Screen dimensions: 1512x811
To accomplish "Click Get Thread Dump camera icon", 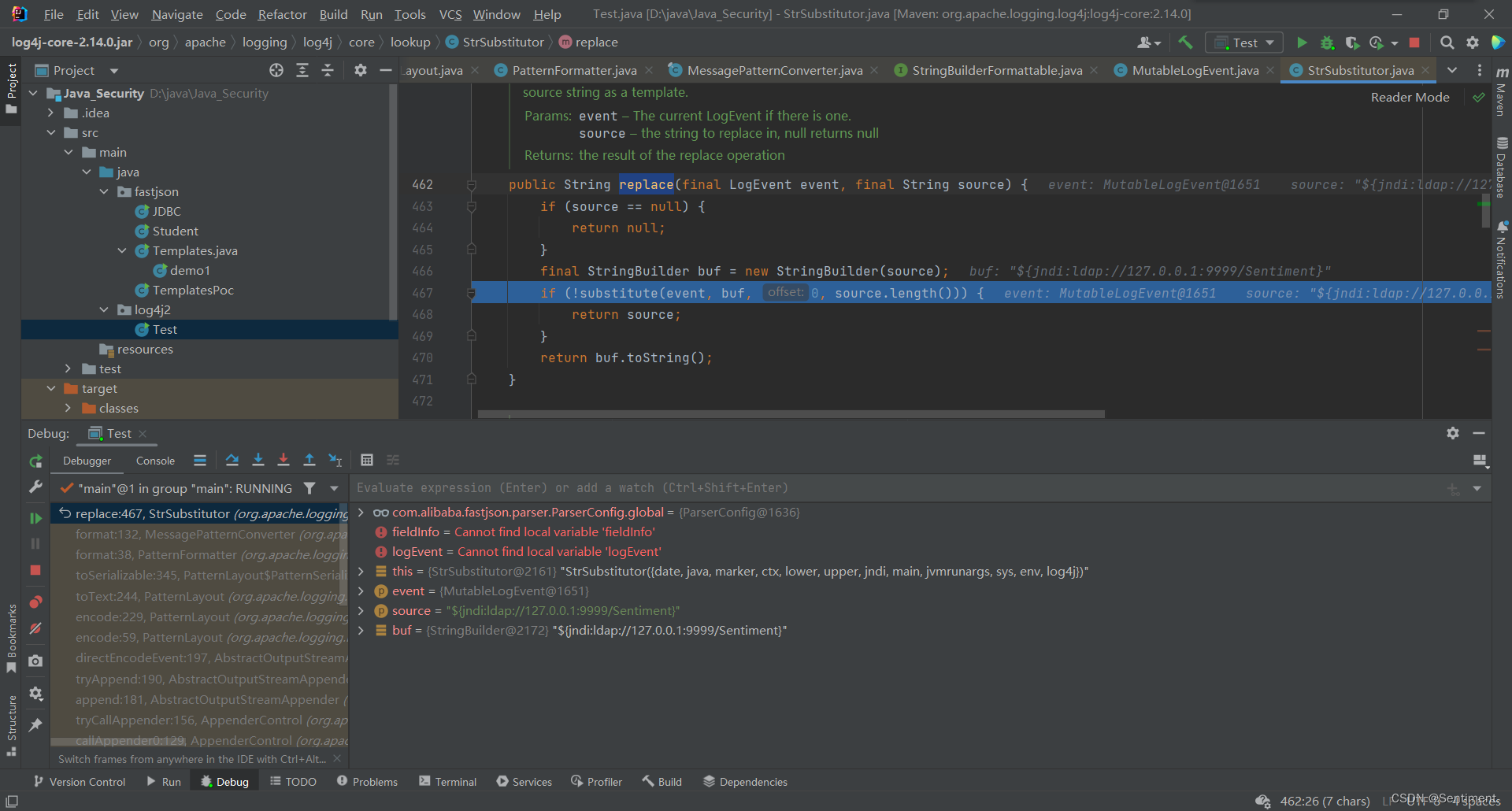I will click(x=35, y=661).
